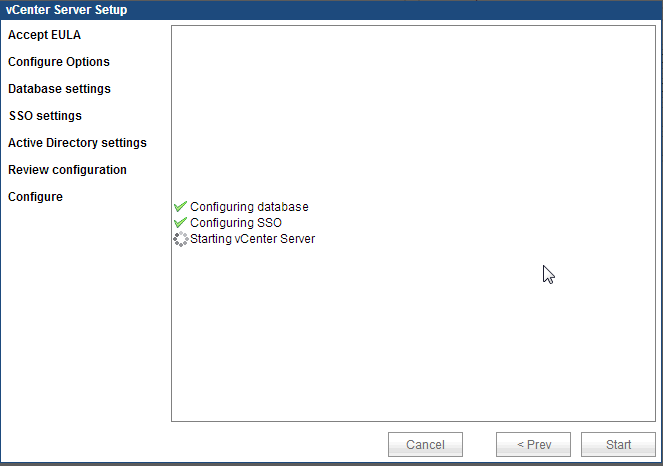Image resolution: width=663 pixels, height=466 pixels.
Task: Jump to the Review configuration step
Action: (67, 170)
